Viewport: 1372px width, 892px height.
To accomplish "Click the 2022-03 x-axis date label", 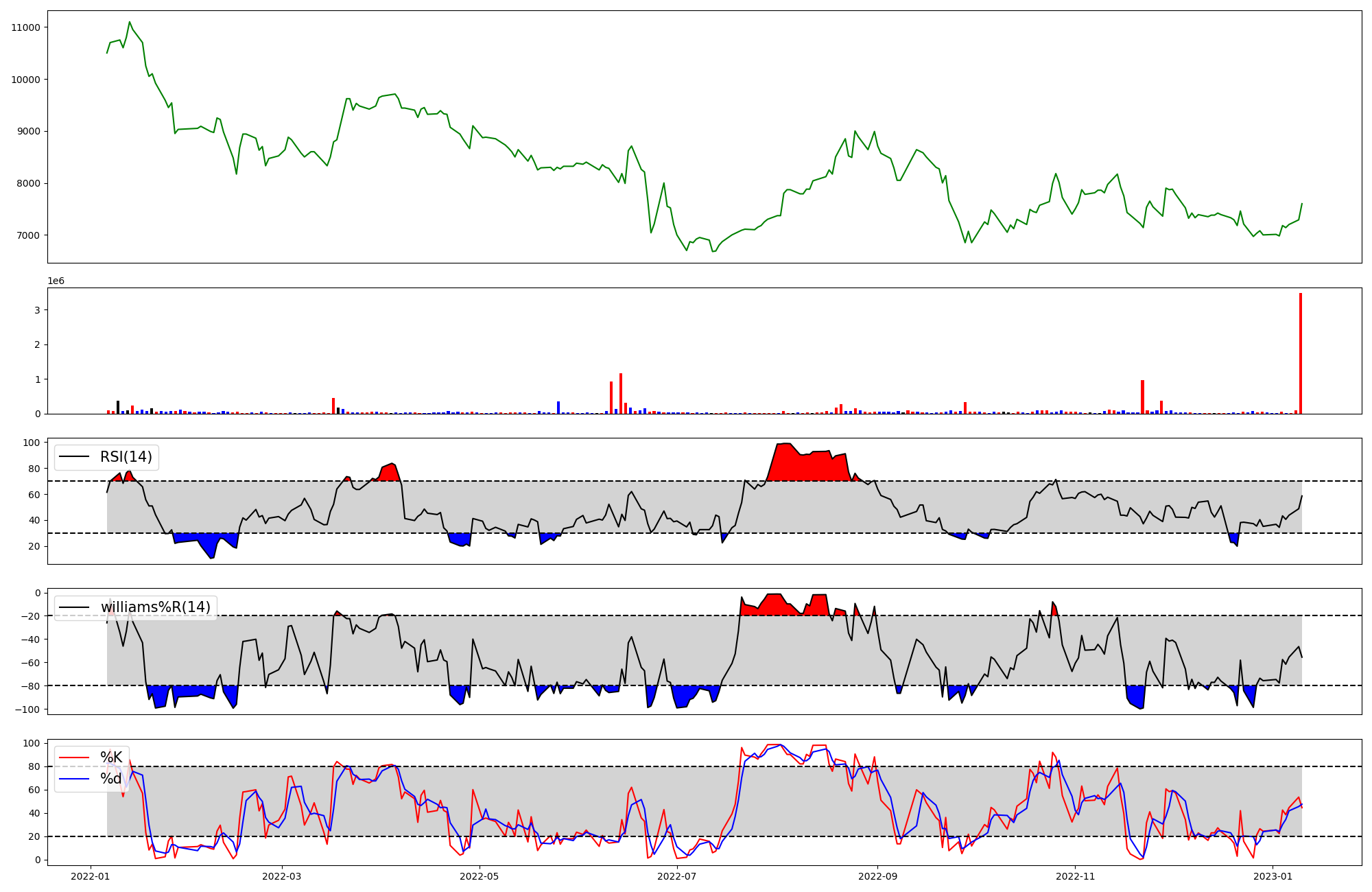I will [x=282, y=876].
